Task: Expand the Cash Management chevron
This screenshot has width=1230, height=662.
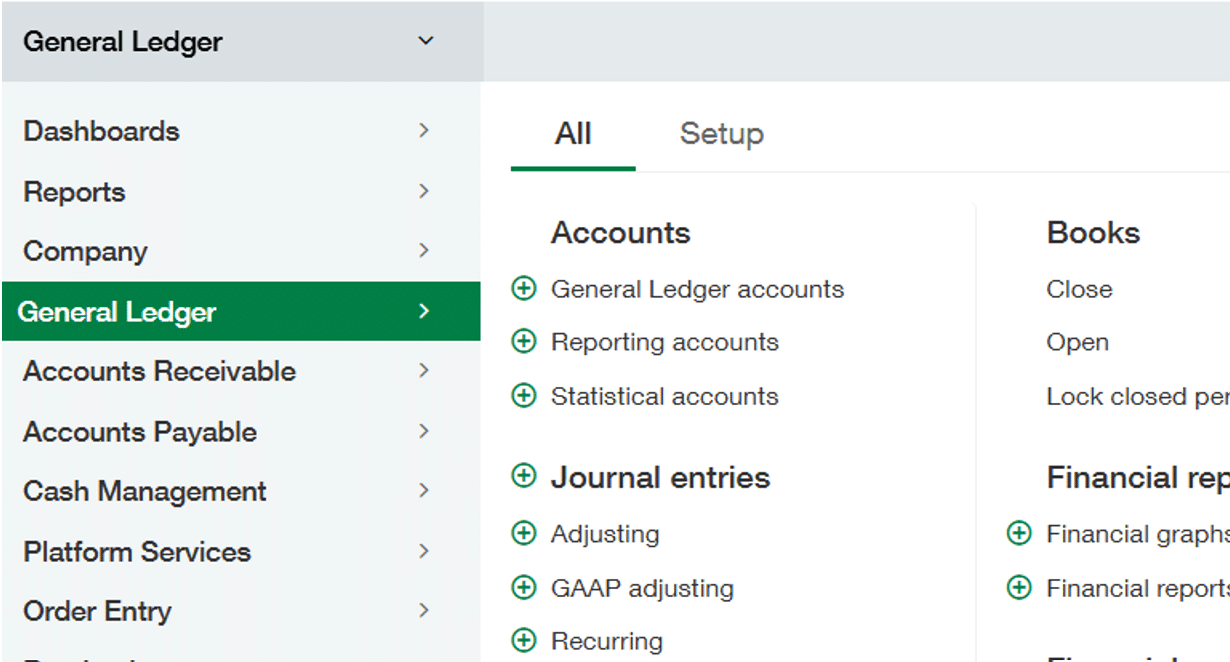Action: [424, 491]
